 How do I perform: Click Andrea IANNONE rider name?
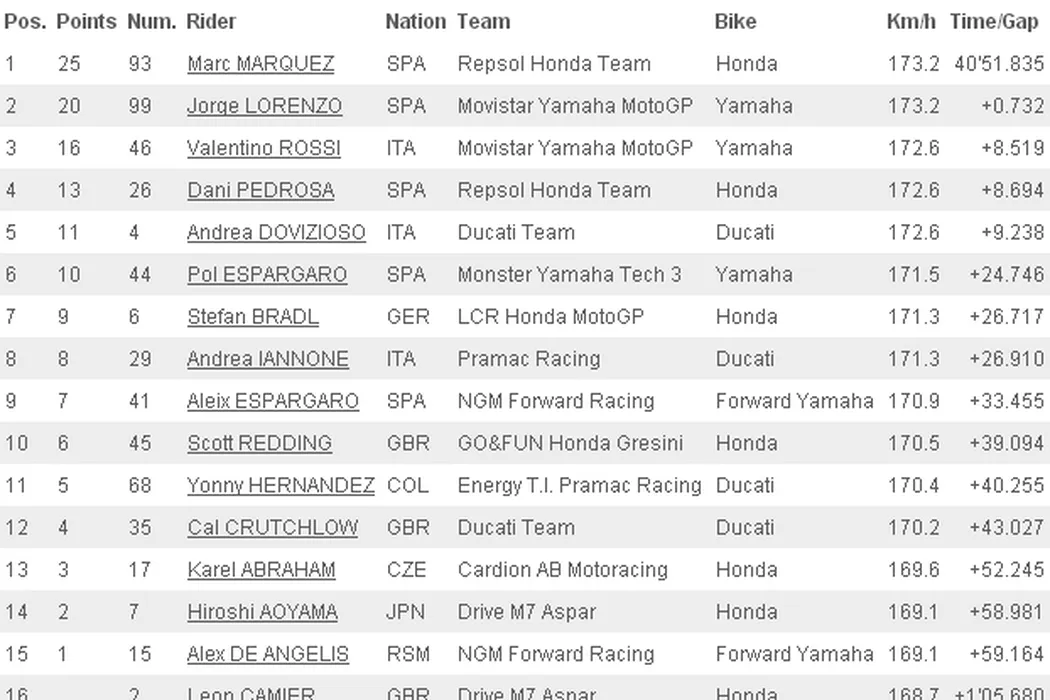point(267,359)
